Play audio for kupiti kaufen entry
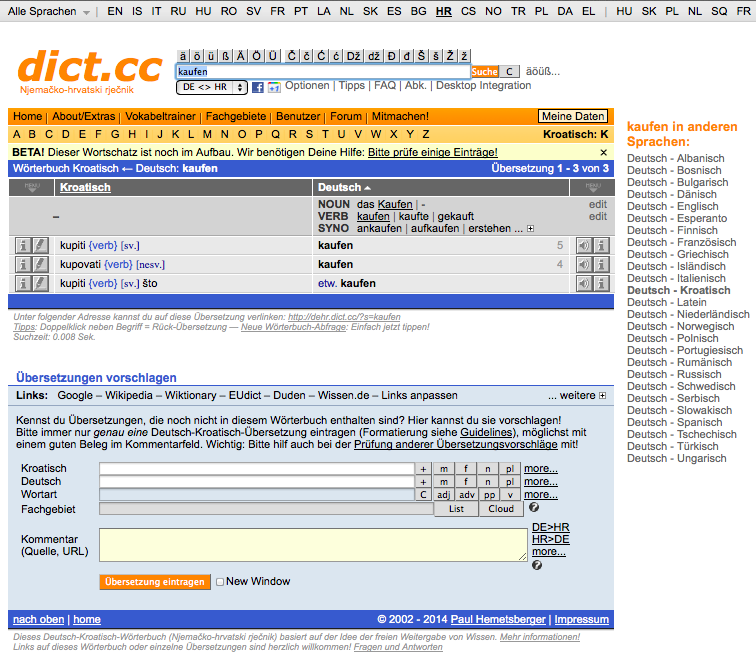The height and width of the screenshot is (659, 756). (584, 245)
